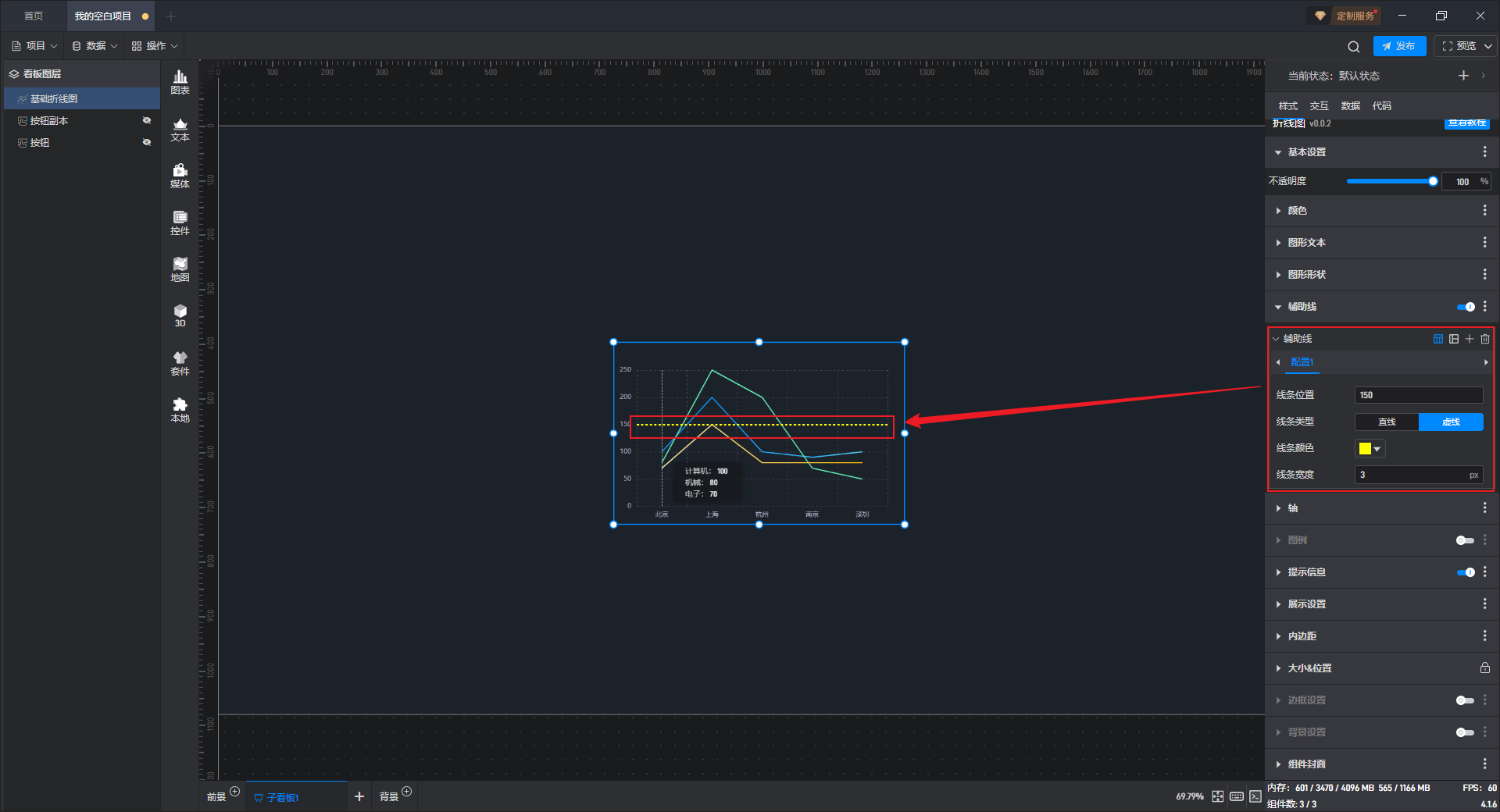Open the 媒体 media component icon
The height and width of the screenshot is (812, 1500).
(180, 176)
